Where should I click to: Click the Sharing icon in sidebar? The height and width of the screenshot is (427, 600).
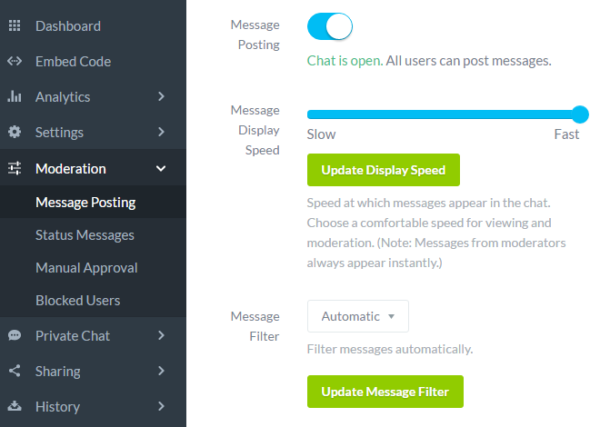[14, 371]
